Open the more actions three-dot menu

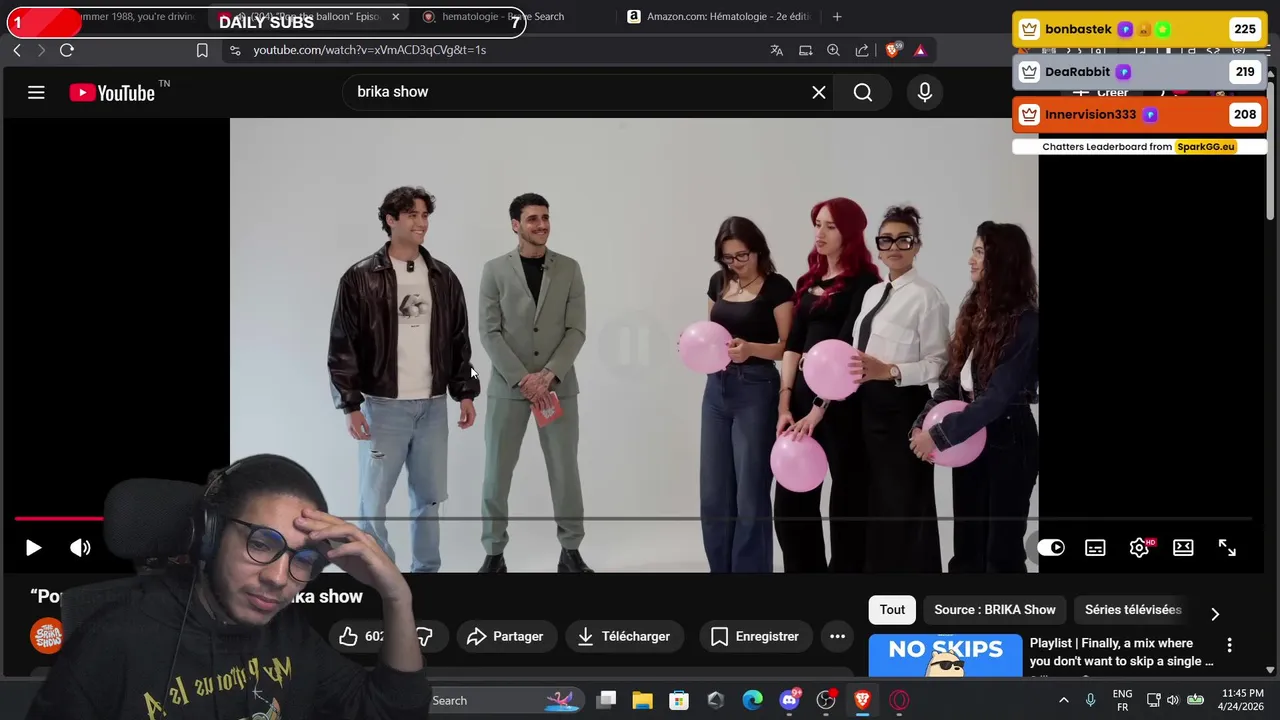(837, 636)
